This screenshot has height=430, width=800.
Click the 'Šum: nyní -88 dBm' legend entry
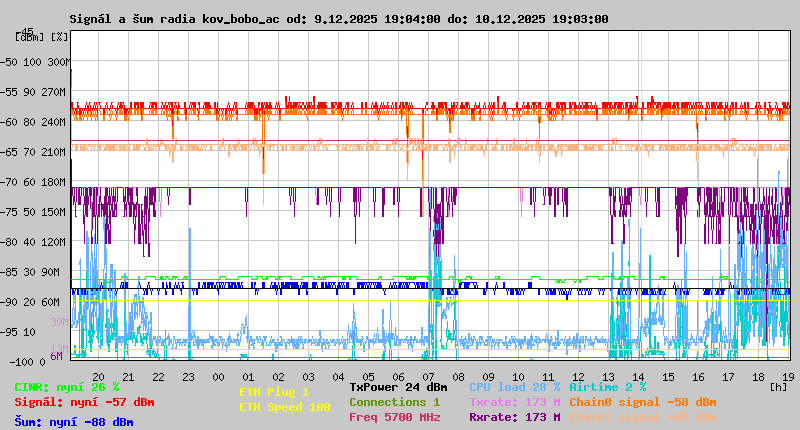(74, 422)
